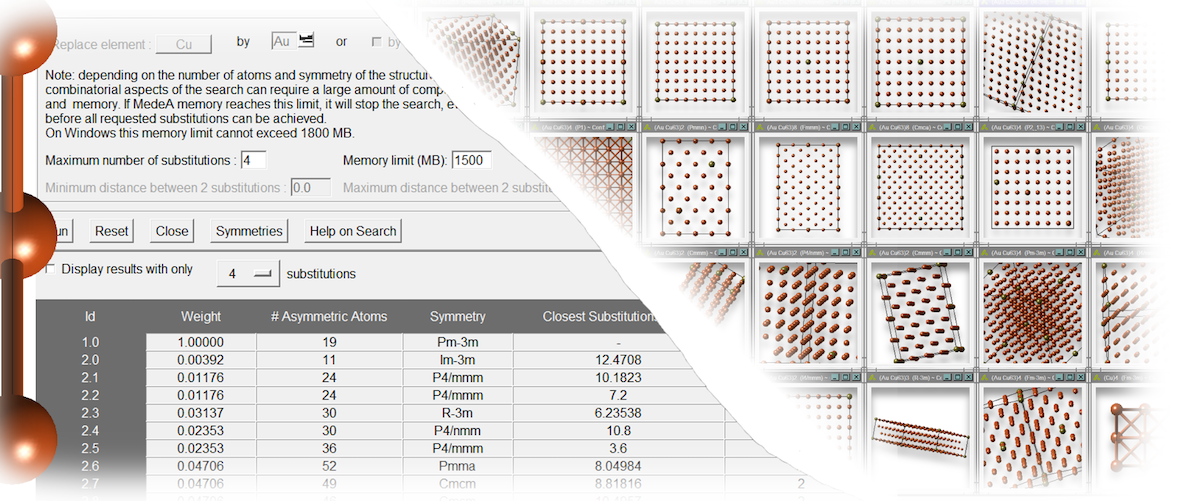Viewport: 1200px width, 501px height.
Task: Click symmetry cell Pmma
Action: click(x=458, y=465)
